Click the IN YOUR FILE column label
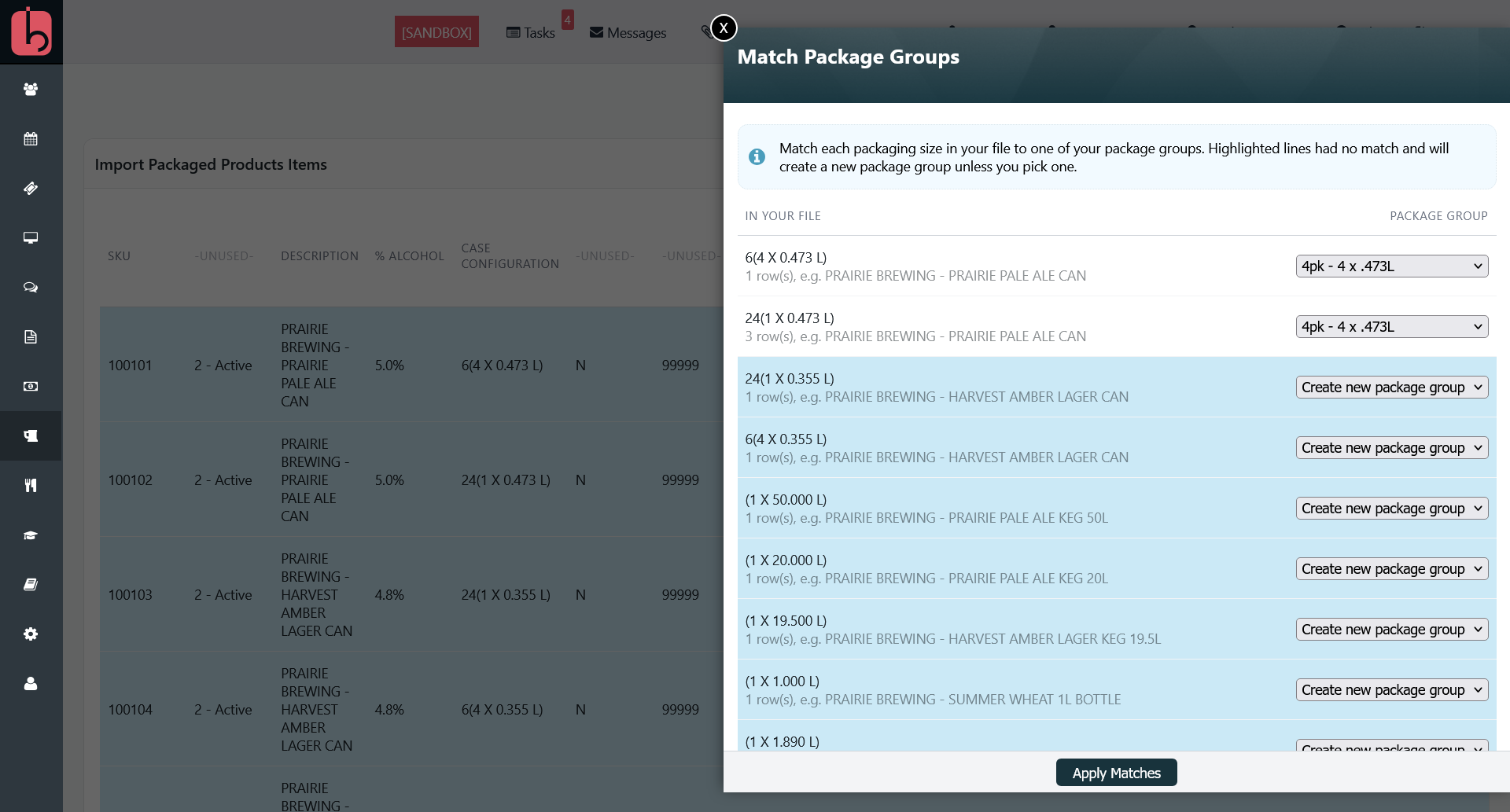Image resolution: width=1510 pixels, height=812 pixels. pyautogui.click(x=783, y=216)
